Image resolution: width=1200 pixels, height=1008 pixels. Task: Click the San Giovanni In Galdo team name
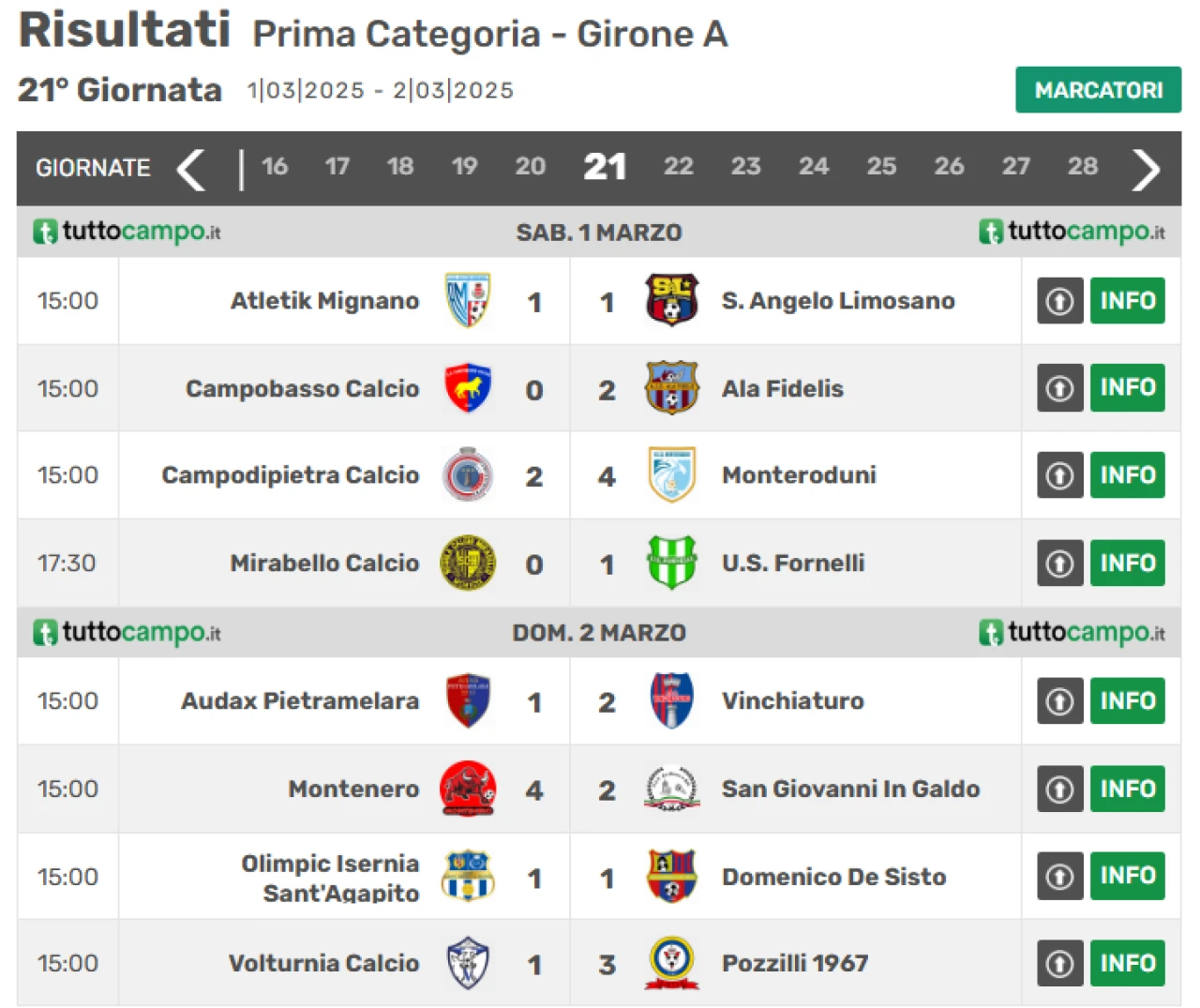click(x=850, y=789)
